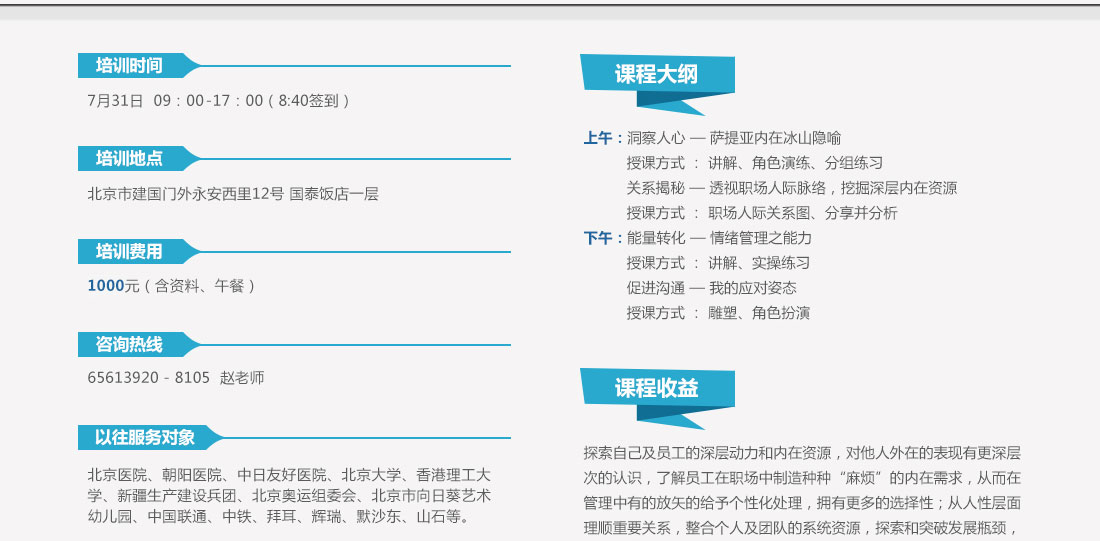Click the 以往服务对象 header label

coord(145,437)
